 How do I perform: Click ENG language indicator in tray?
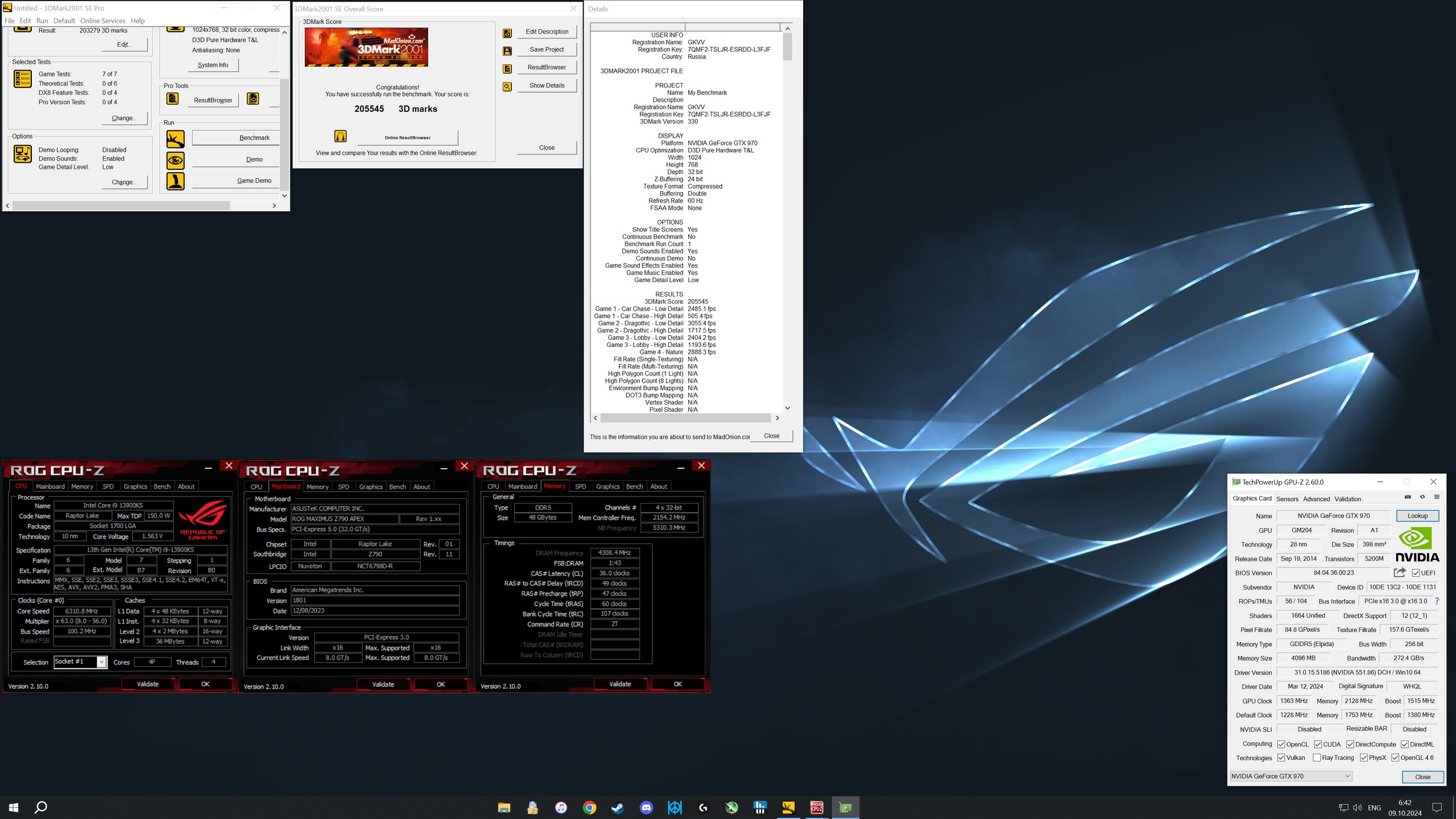1374,808
